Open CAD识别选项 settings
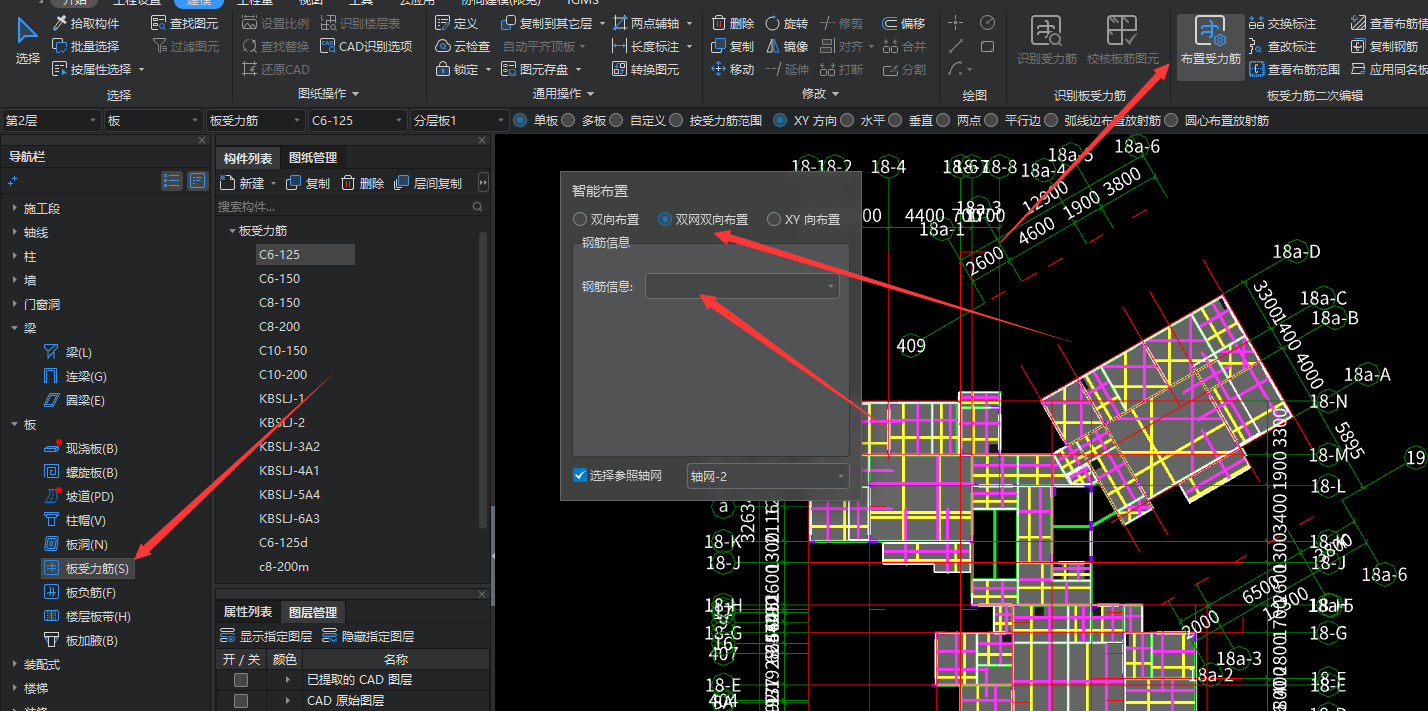This screenshot has width=1428, height=711. click(367, 46)
